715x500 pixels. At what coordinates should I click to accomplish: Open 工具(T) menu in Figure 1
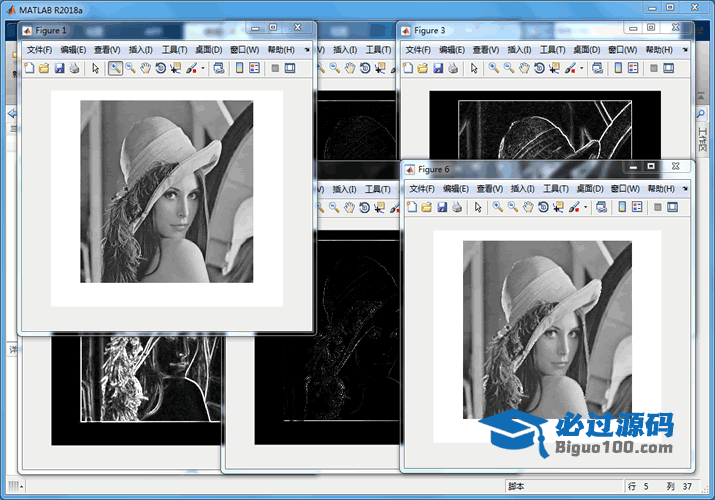(x=174, y=50)
